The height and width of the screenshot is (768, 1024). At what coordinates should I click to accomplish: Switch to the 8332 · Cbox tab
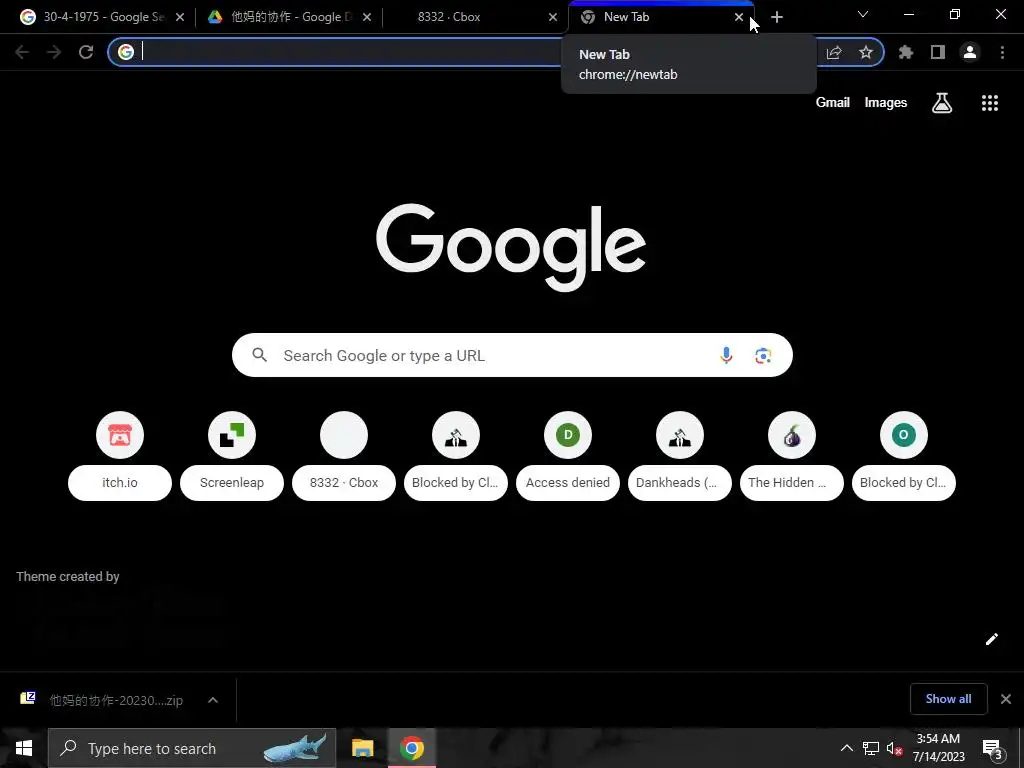pos(475,17)
